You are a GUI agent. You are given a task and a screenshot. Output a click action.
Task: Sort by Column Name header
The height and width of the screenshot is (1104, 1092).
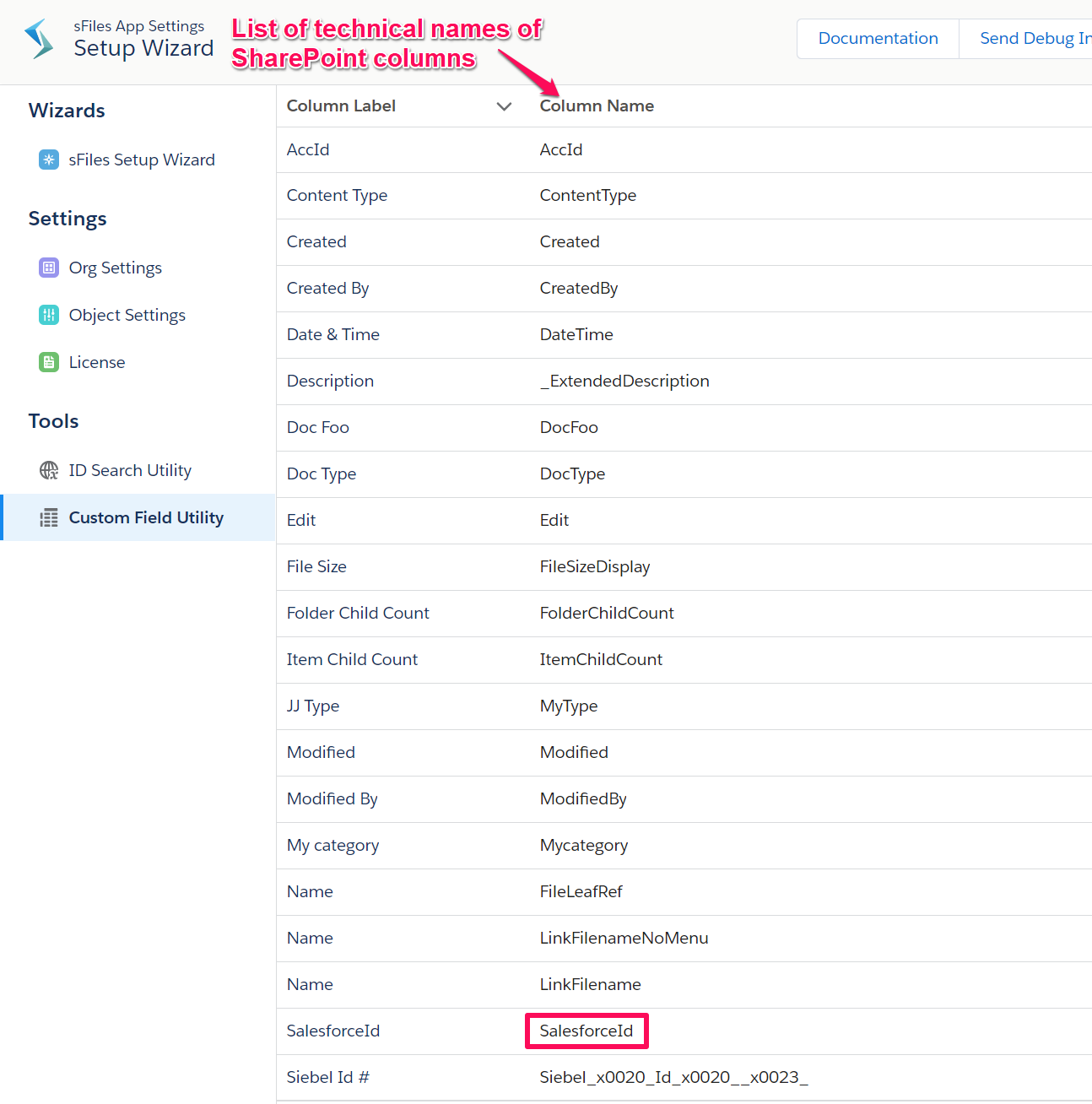[x=597, y=106]
